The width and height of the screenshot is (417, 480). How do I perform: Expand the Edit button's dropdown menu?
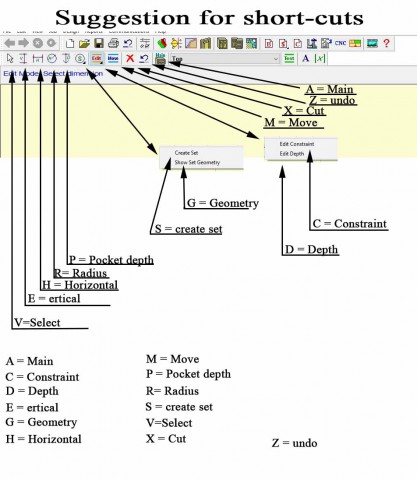101,63
